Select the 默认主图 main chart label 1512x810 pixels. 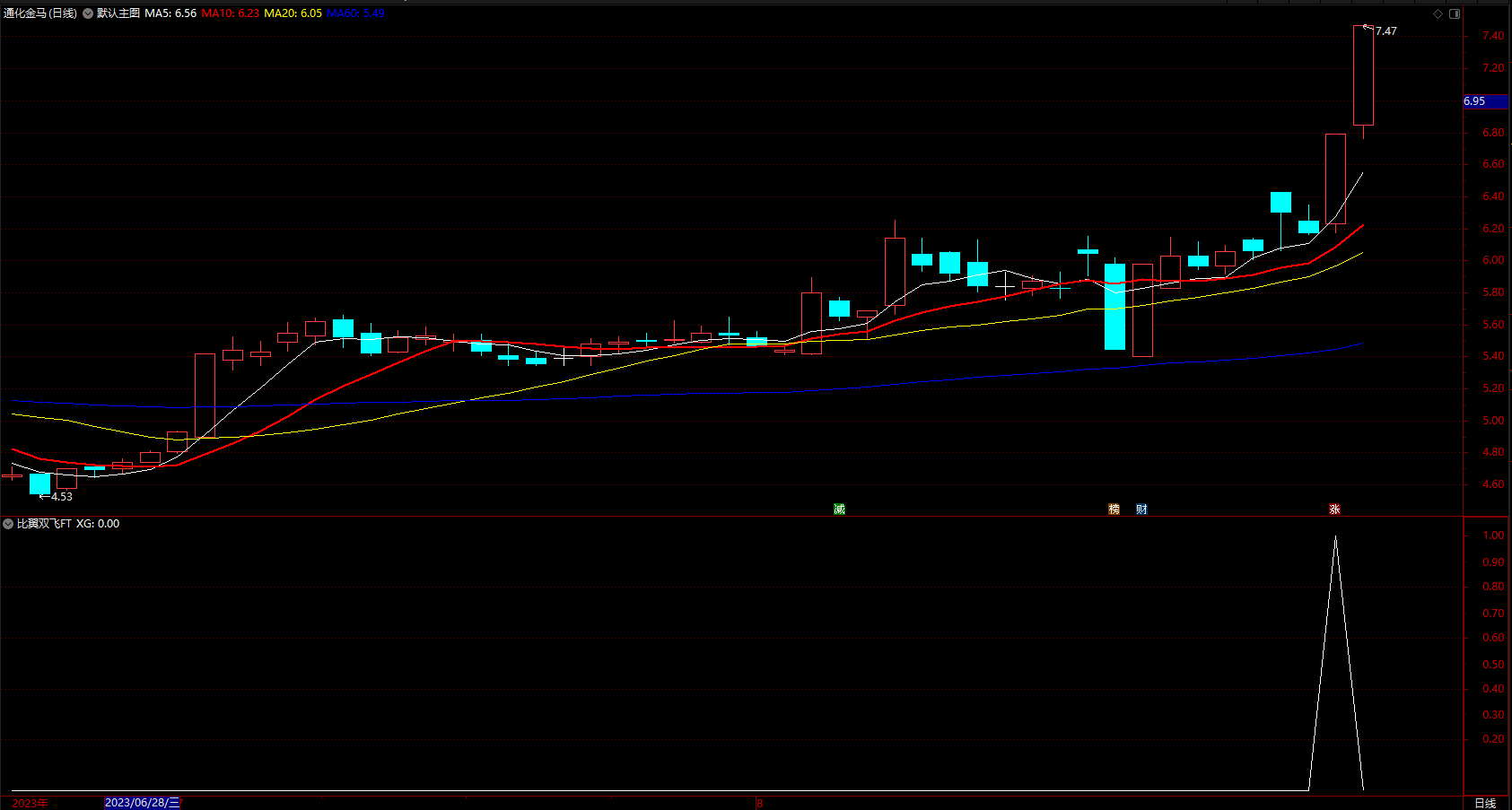click(x=118, y=13)
